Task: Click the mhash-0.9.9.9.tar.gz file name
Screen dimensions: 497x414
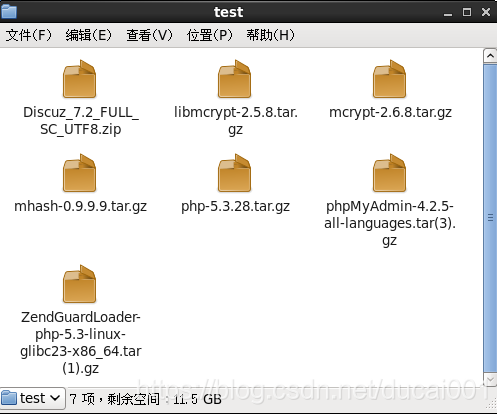Action: [x=80, y=206]
